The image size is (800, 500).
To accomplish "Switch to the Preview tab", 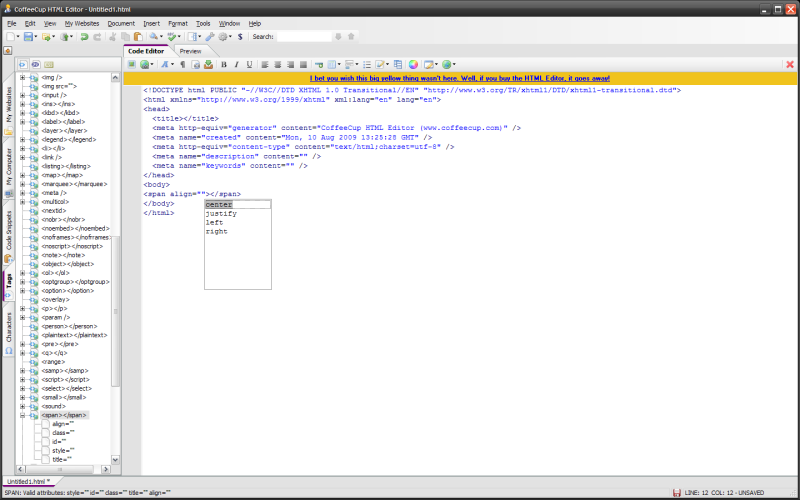I will point(191,51).
